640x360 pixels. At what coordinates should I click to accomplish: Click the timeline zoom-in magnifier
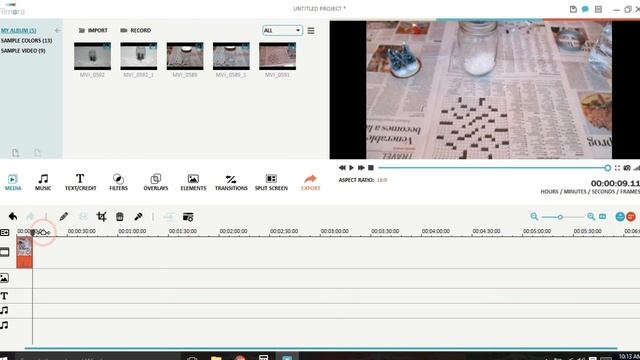click(591, 216)
